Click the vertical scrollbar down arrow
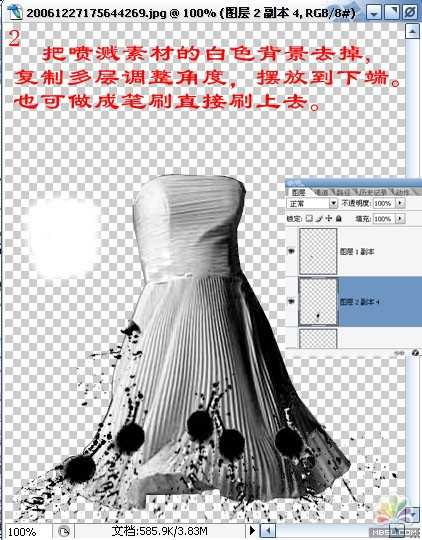The height and width of the screenshot is (540, 422). pyautogui.click(x=412, y=515)
